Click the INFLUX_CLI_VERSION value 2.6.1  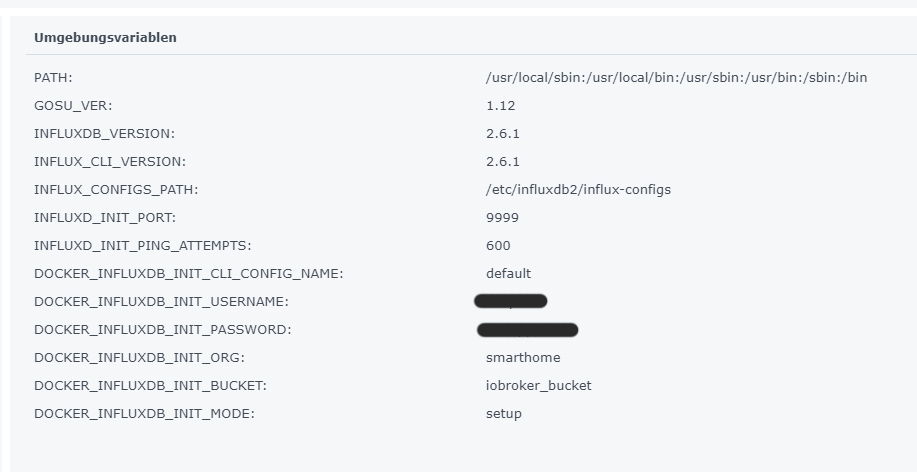click(503, 162)
